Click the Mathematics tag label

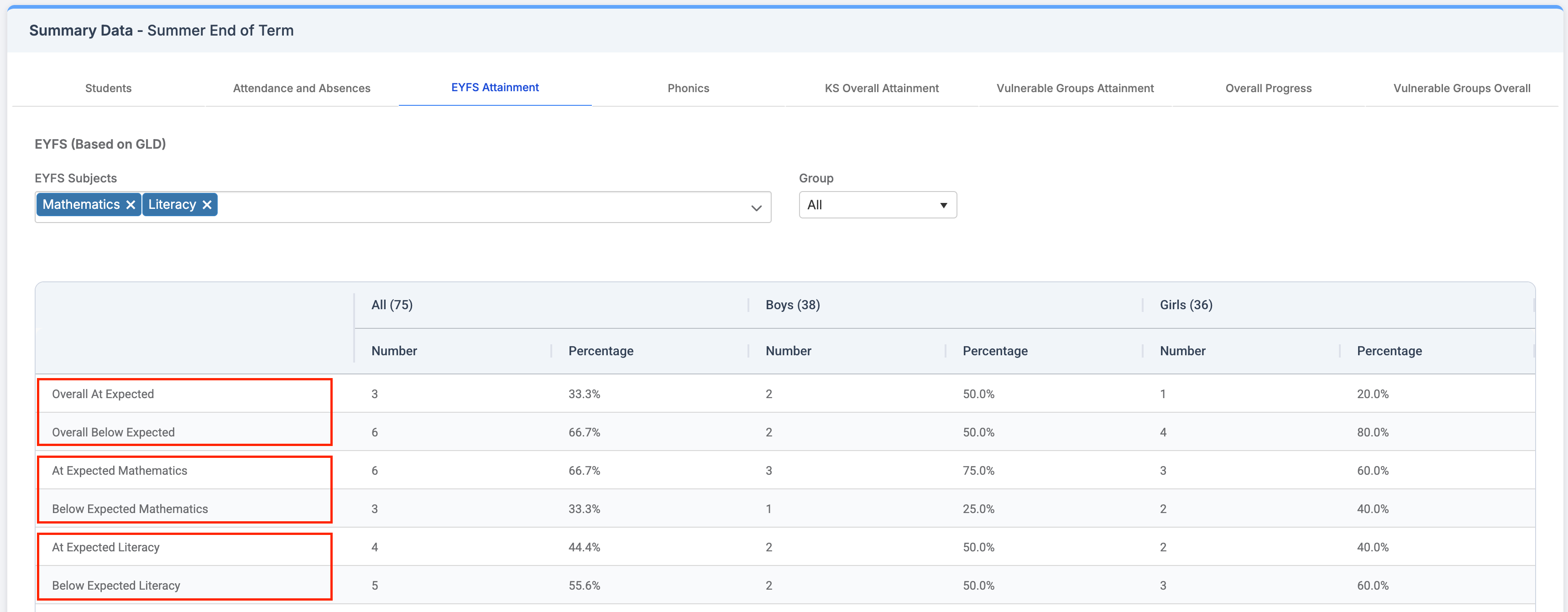click(81, 205)
